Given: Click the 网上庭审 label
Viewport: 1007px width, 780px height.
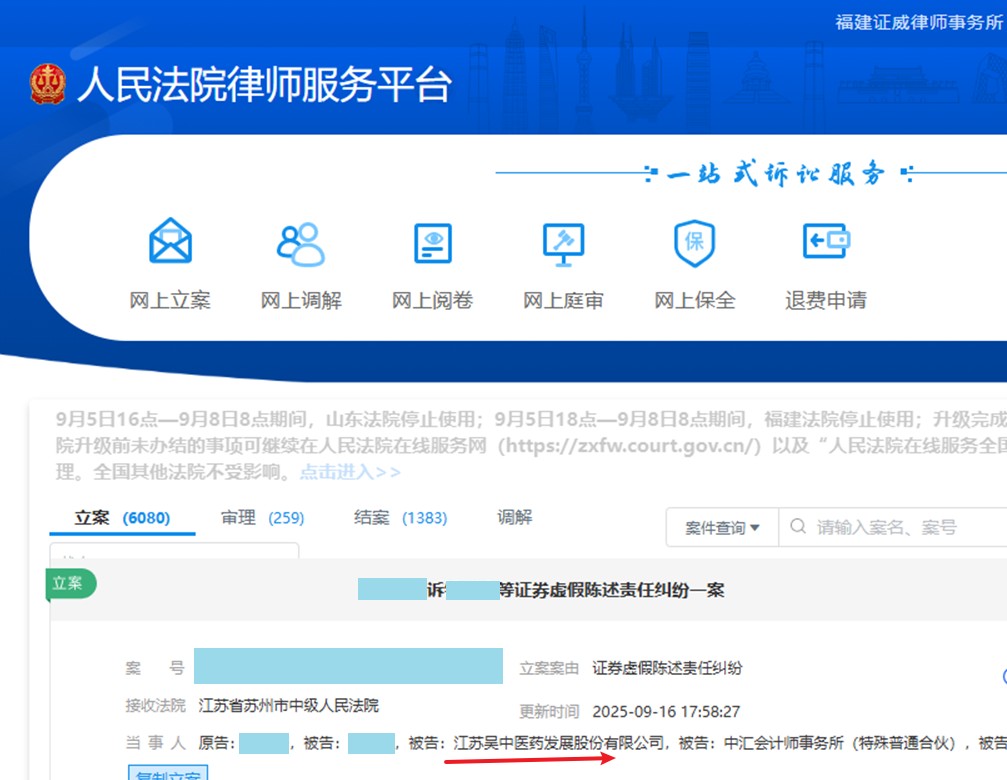Looking at the screenshot, I should pyautogui.click(x=563, y=300).
